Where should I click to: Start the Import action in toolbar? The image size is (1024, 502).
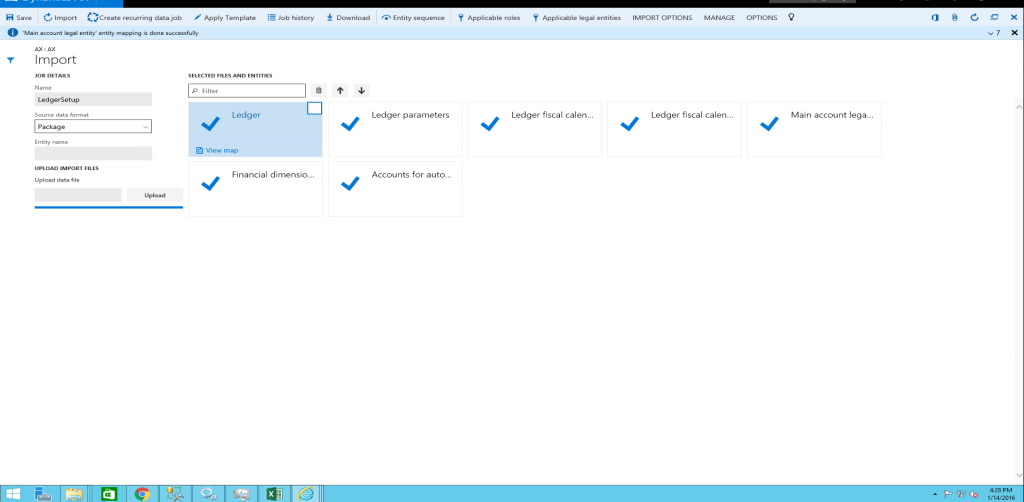60,18
